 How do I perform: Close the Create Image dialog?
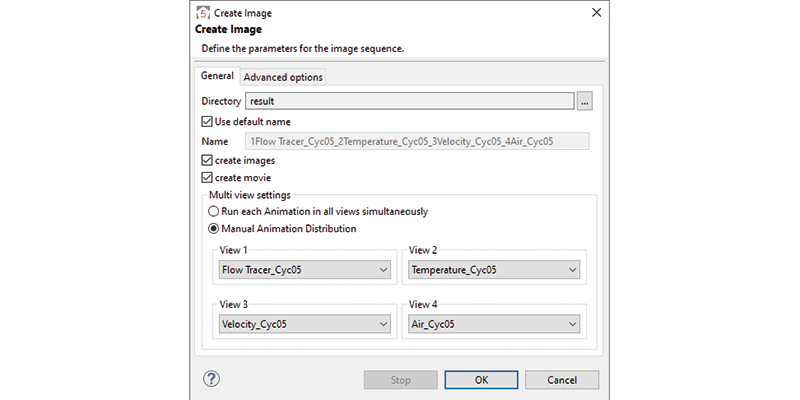(x=596, y=13)
